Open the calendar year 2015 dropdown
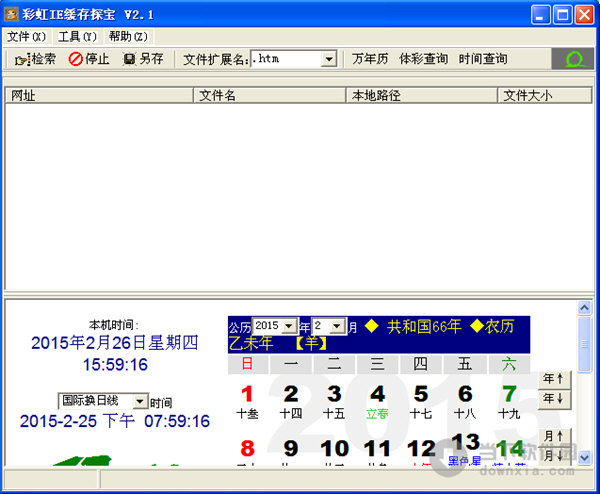 click(x=289, y=326)
